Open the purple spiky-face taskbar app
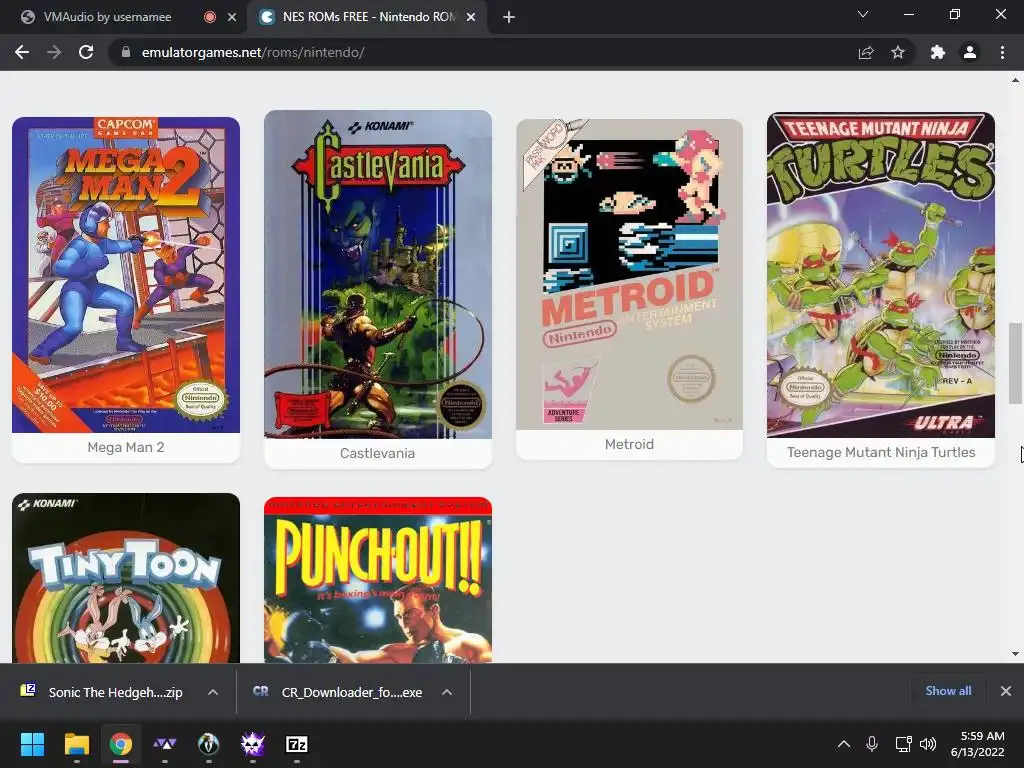This screenshot has width=1024, height=768. tap(253, 744)
